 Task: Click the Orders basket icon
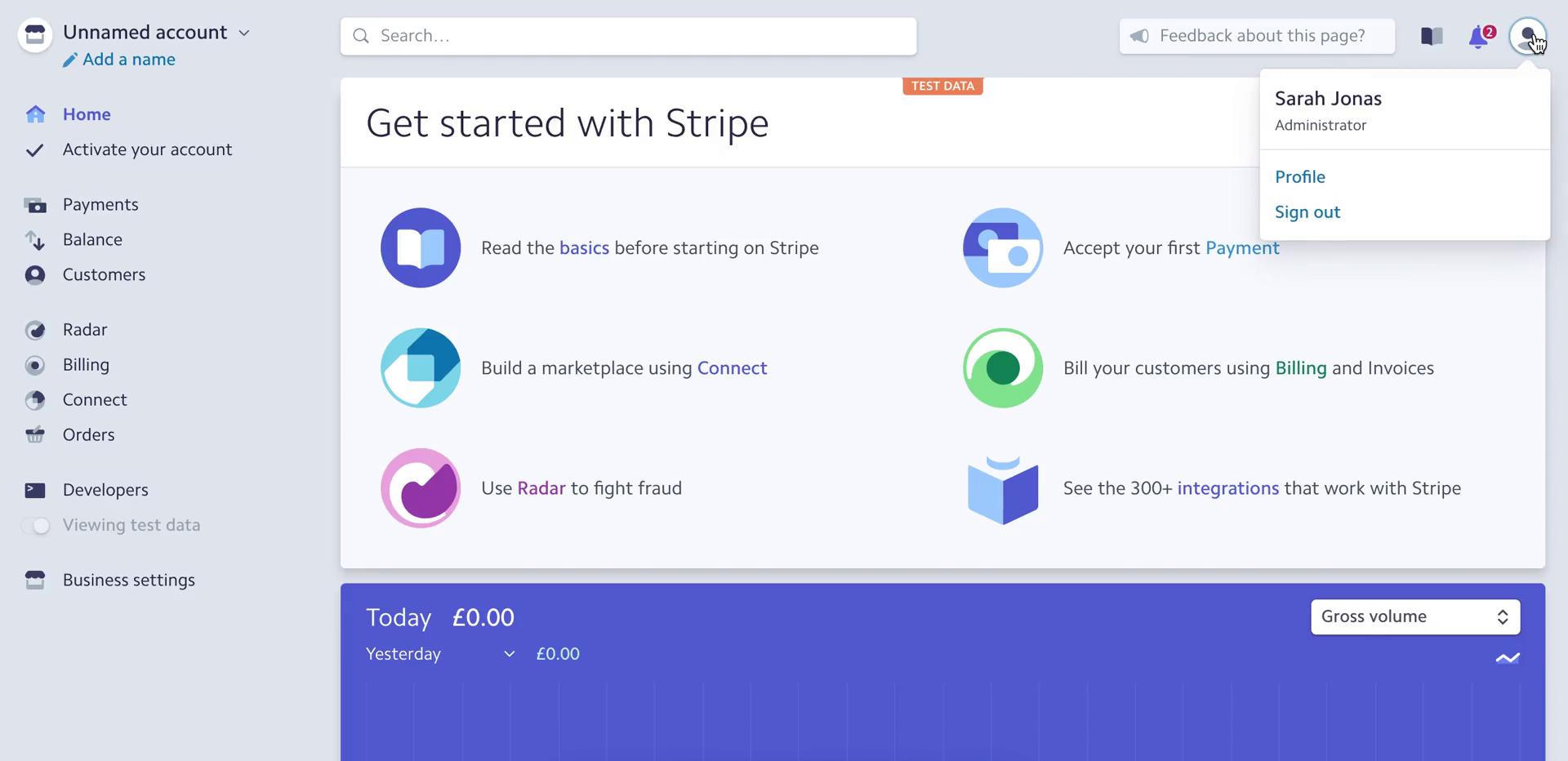coord(35,435)
